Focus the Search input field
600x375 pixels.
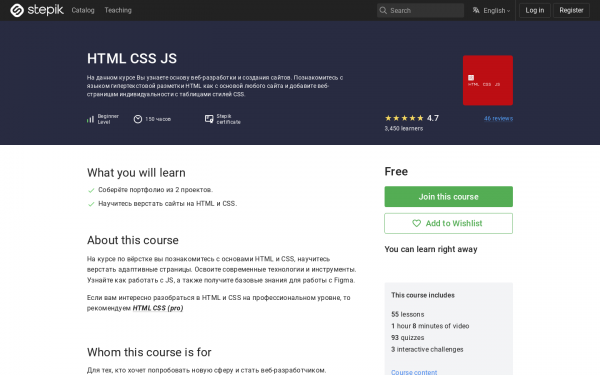pos(420,10)
